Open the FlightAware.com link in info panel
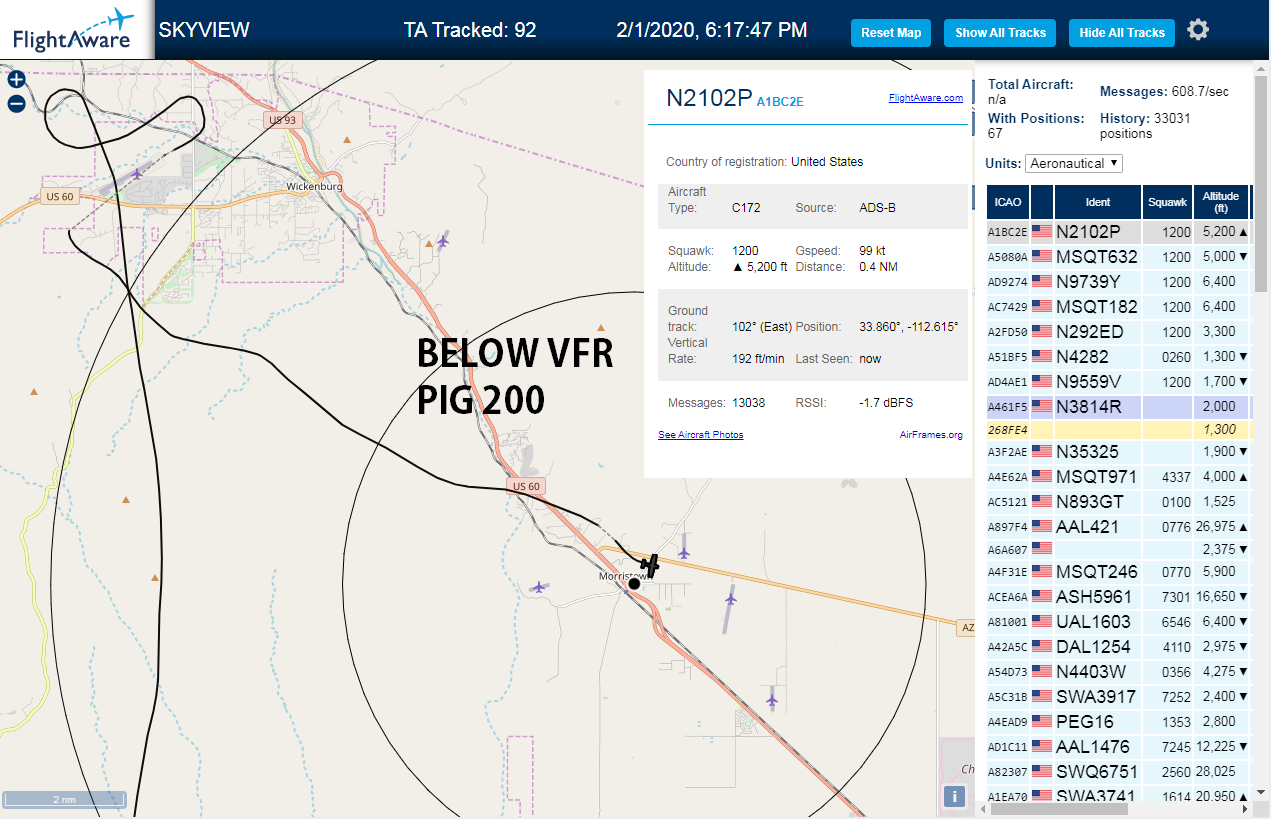The width and height of the screenshot is (1271, 819). click(x=925, y=98)
